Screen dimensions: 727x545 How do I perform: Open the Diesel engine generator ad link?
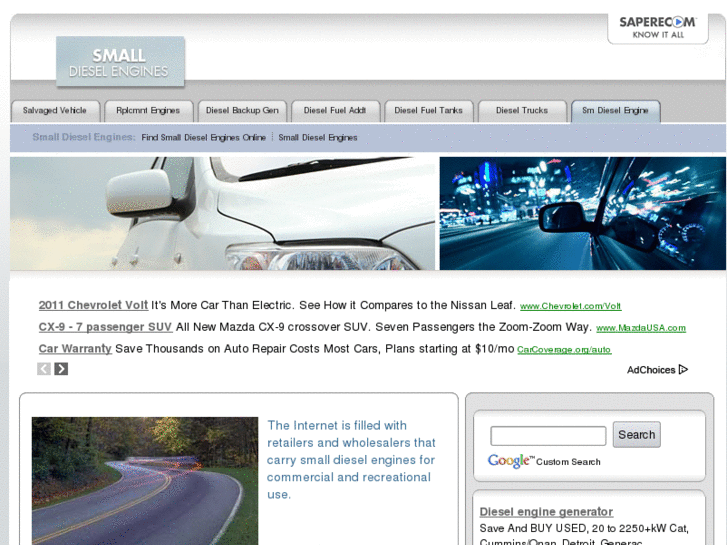(x=546, y=512)
